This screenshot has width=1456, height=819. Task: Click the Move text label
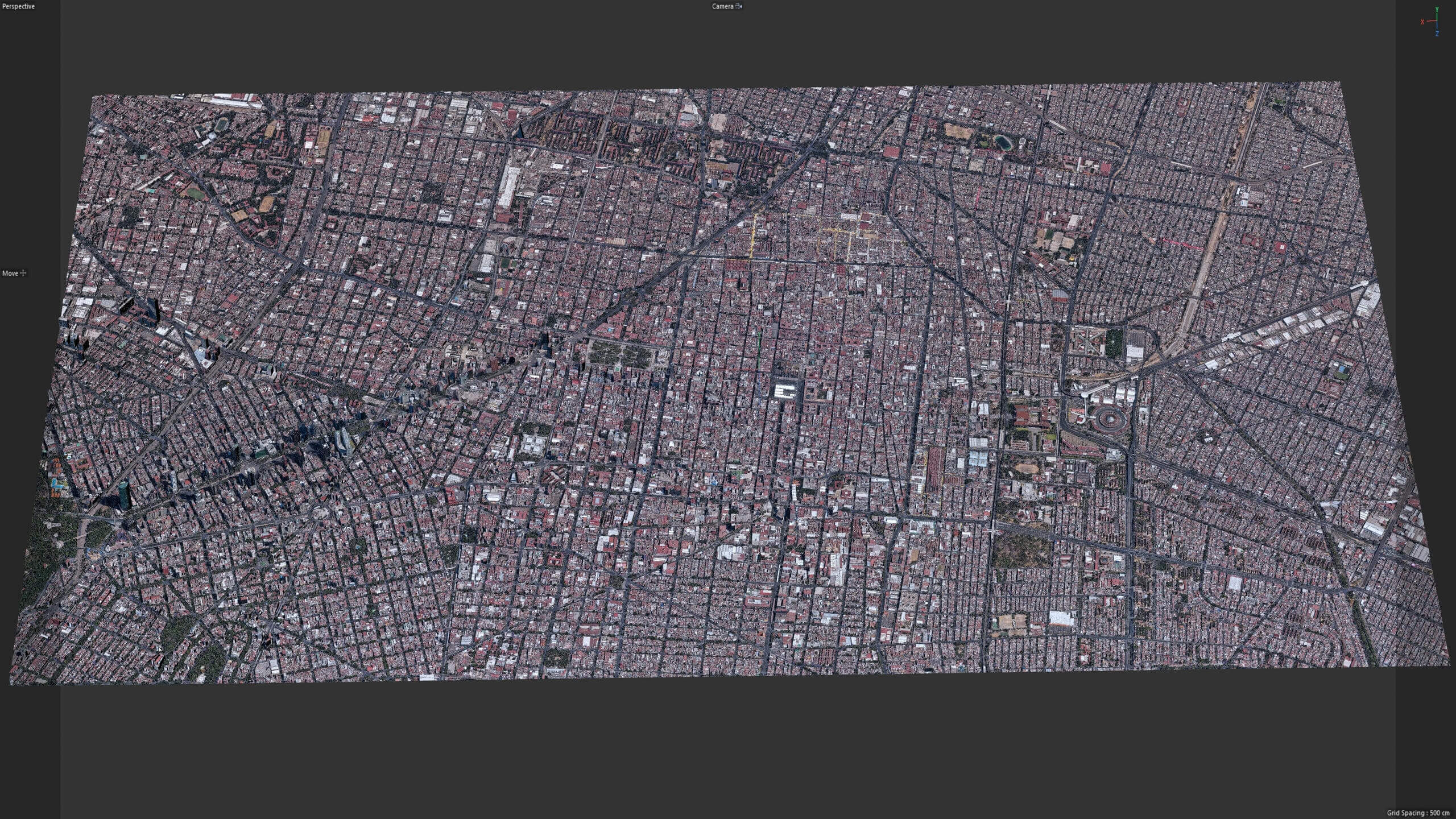tap(10, 274)
